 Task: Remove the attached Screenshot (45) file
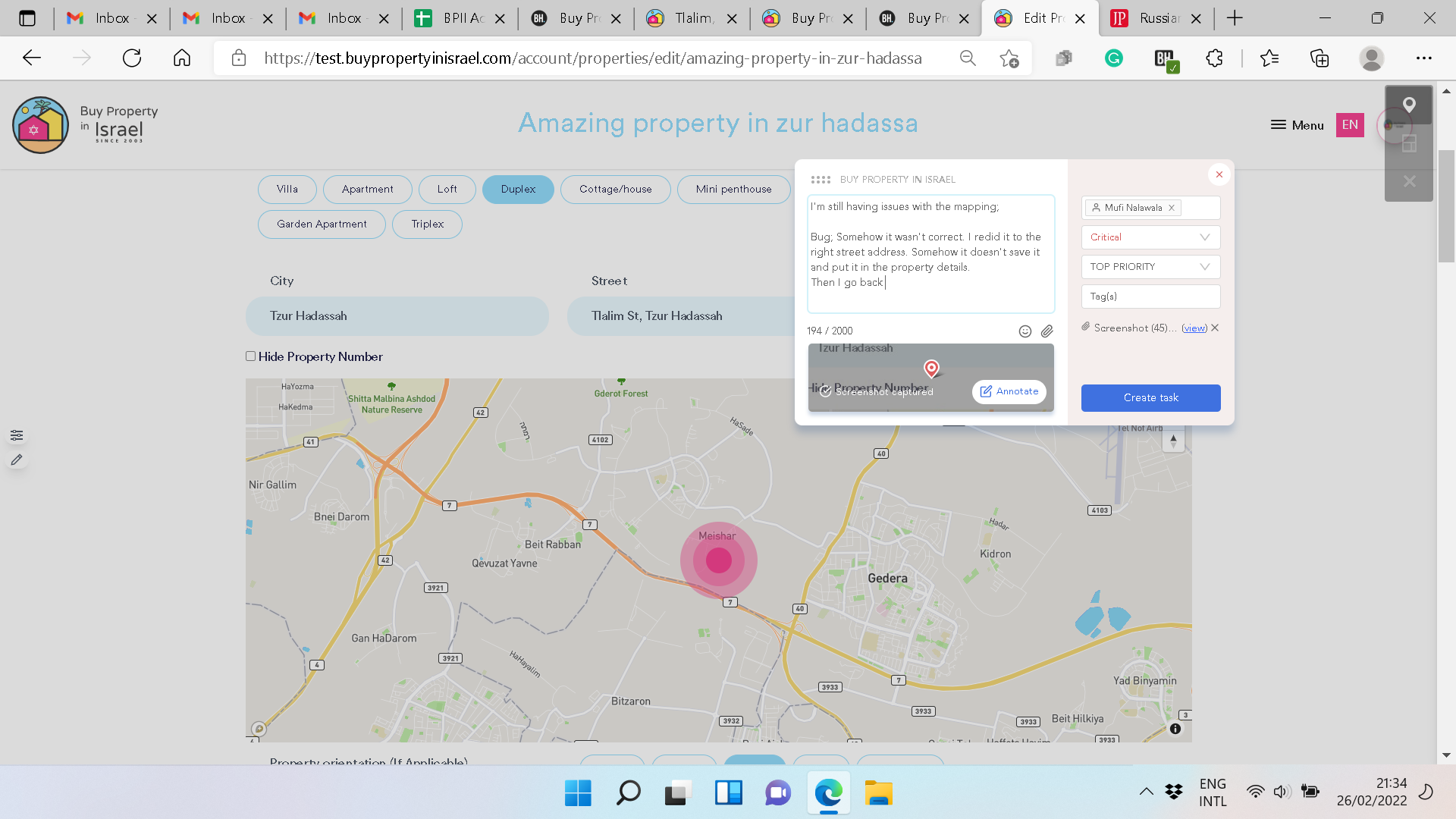[1215, 328]
